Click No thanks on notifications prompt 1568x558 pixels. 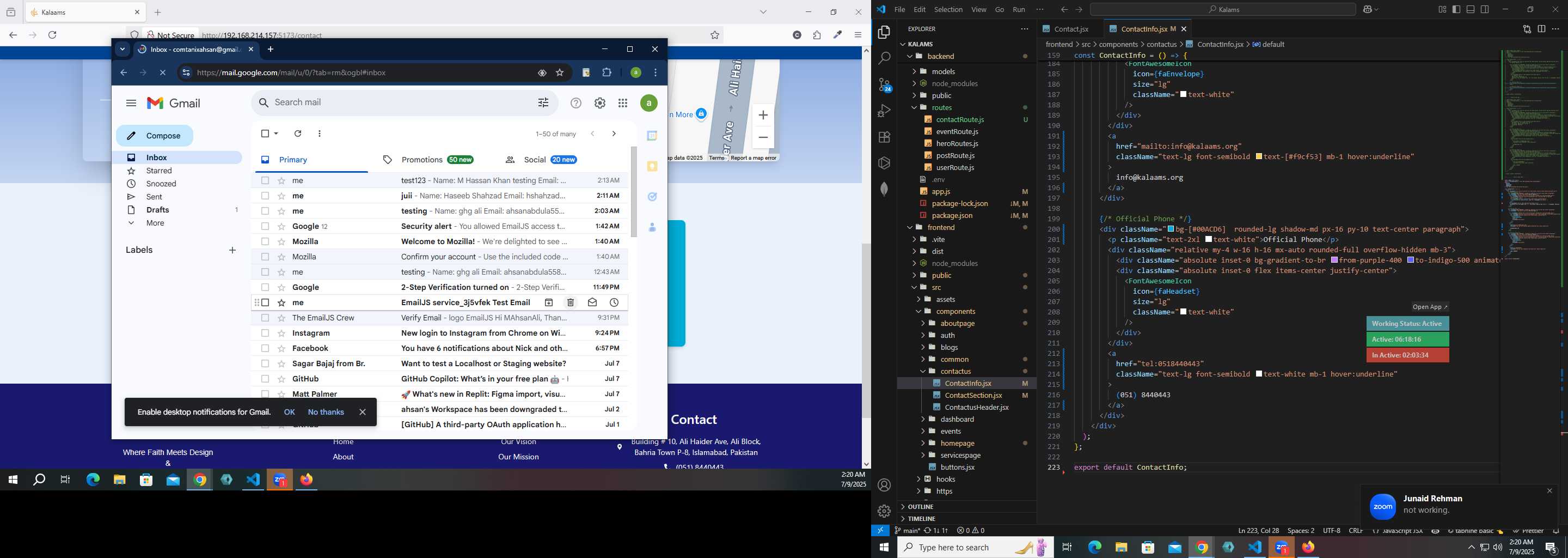click(x=326, y=413)
